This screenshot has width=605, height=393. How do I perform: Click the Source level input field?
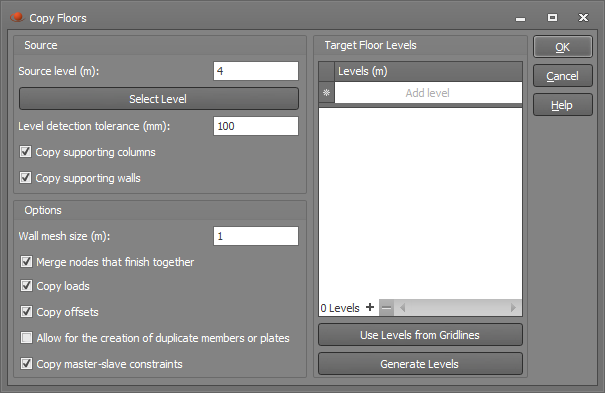pos(256,71)
